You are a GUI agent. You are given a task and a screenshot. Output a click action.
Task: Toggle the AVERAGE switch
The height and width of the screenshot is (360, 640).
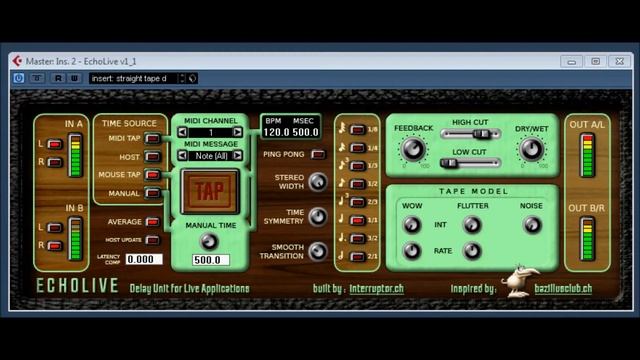point(153,222)
